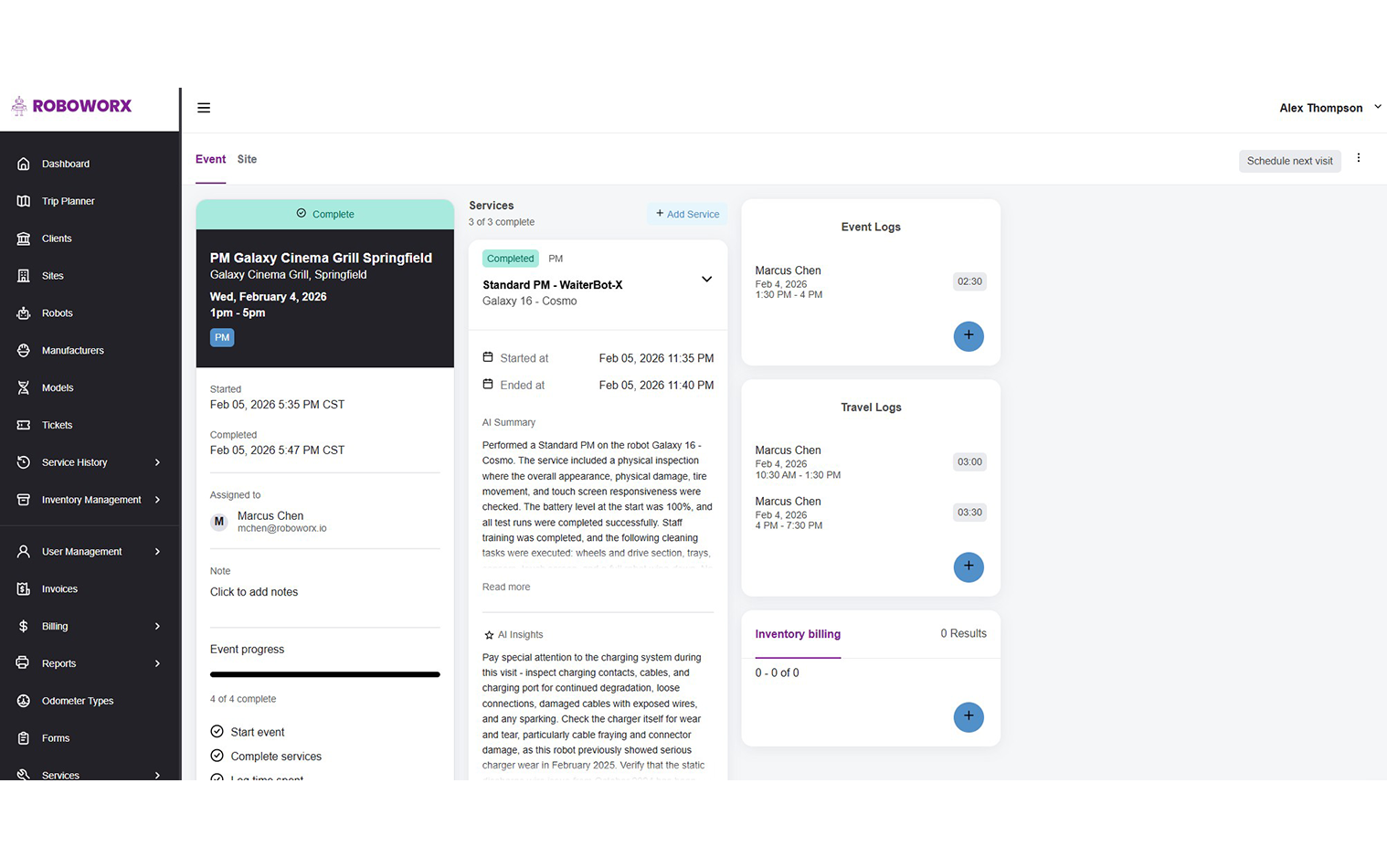Switch to the Site tab

247,159
